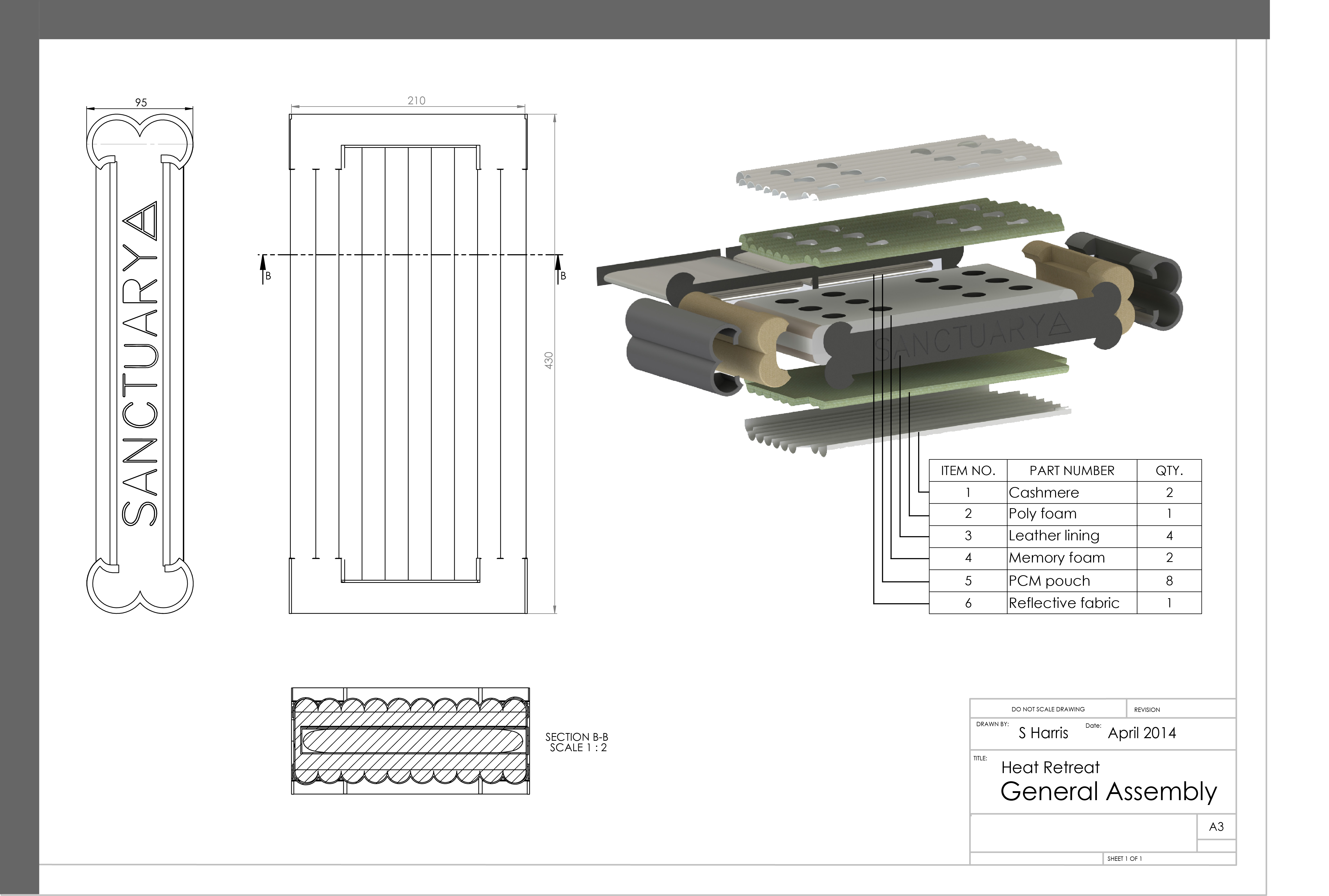Select the 210 width dimension
Viewport: 1329px width, 896px height.
coord(416,100)
